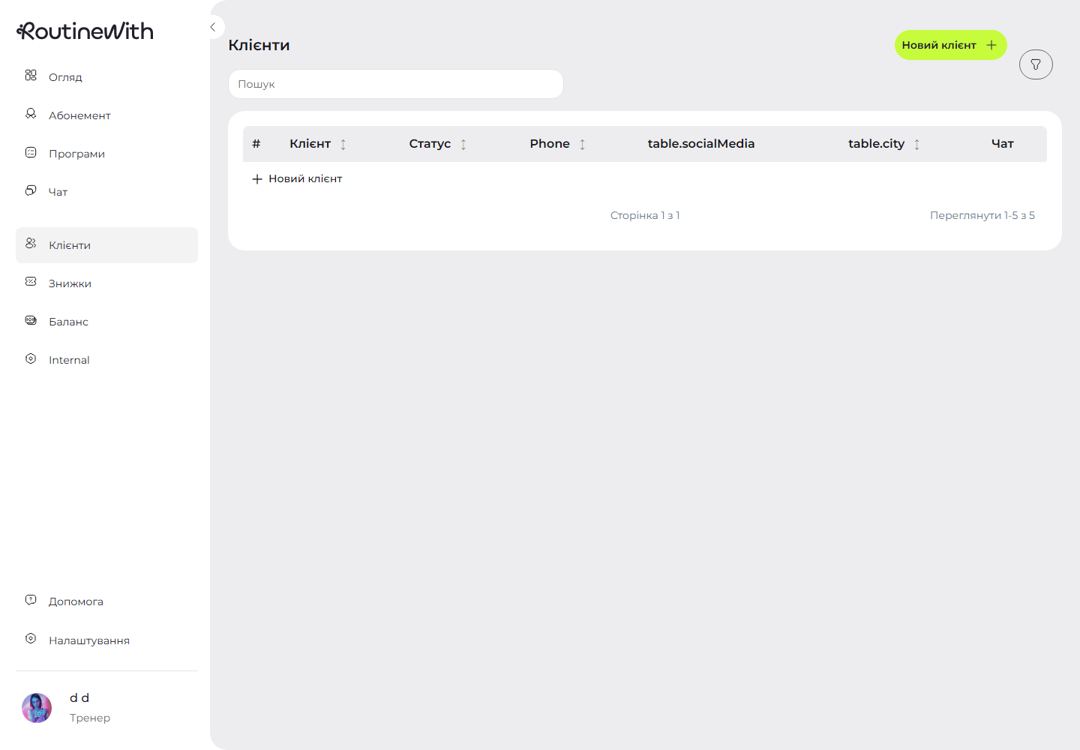
Task: Click the Новий клієнт green button
Action: click(950, 45)
